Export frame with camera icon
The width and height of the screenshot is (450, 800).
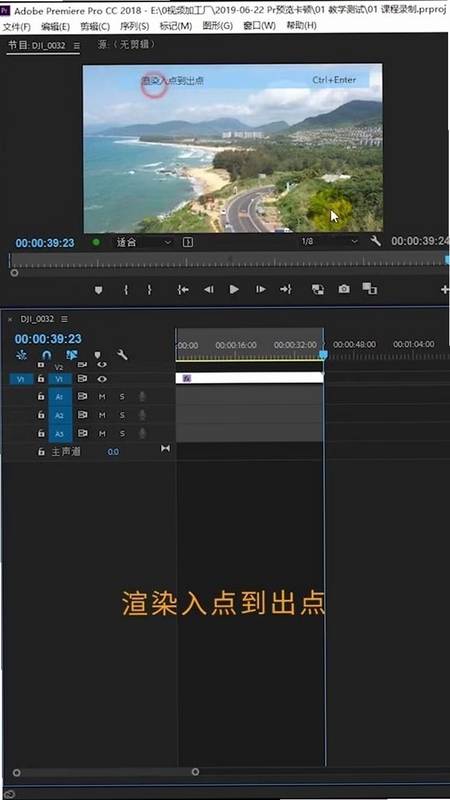coord(344,289)
